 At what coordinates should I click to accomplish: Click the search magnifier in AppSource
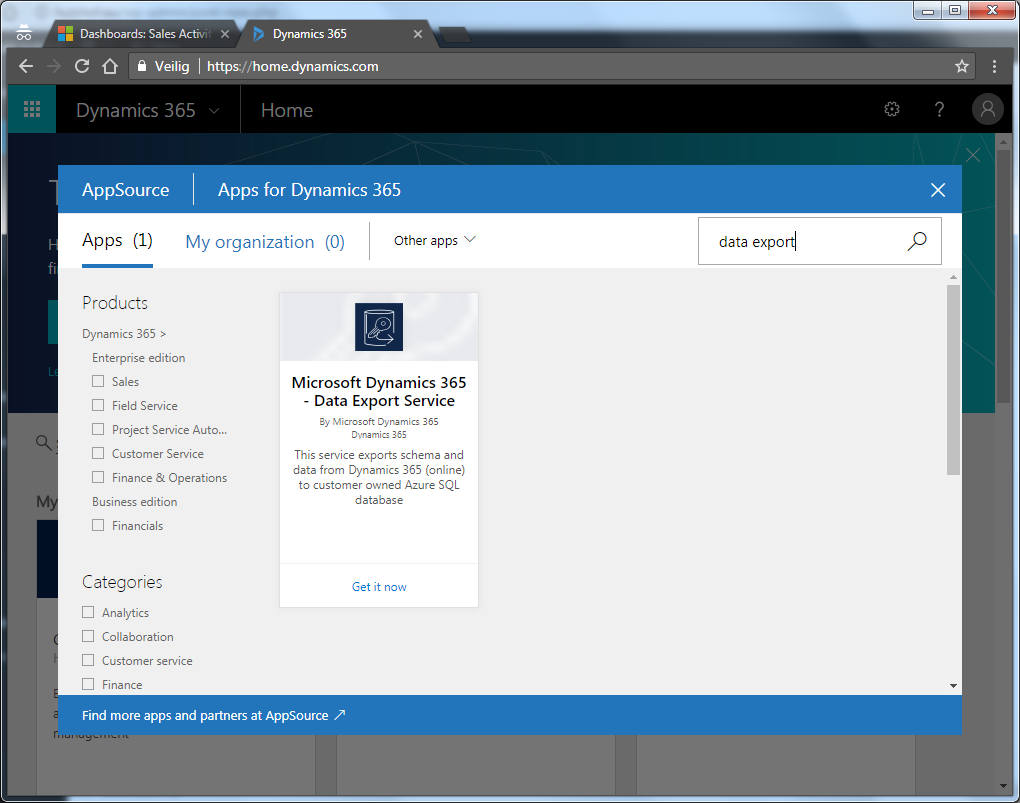click(917, 241)
